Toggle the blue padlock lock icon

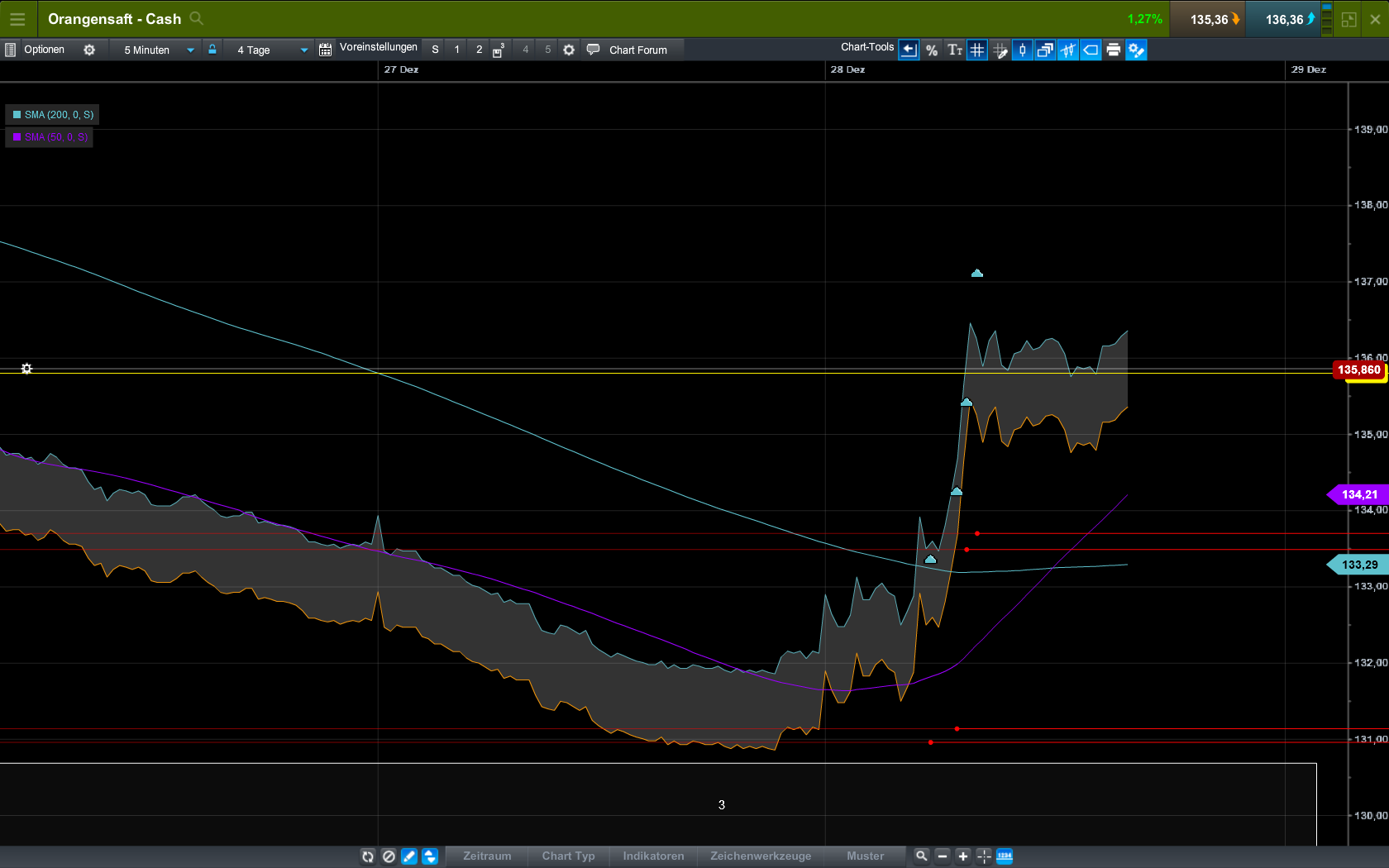[x=212, y=50]
